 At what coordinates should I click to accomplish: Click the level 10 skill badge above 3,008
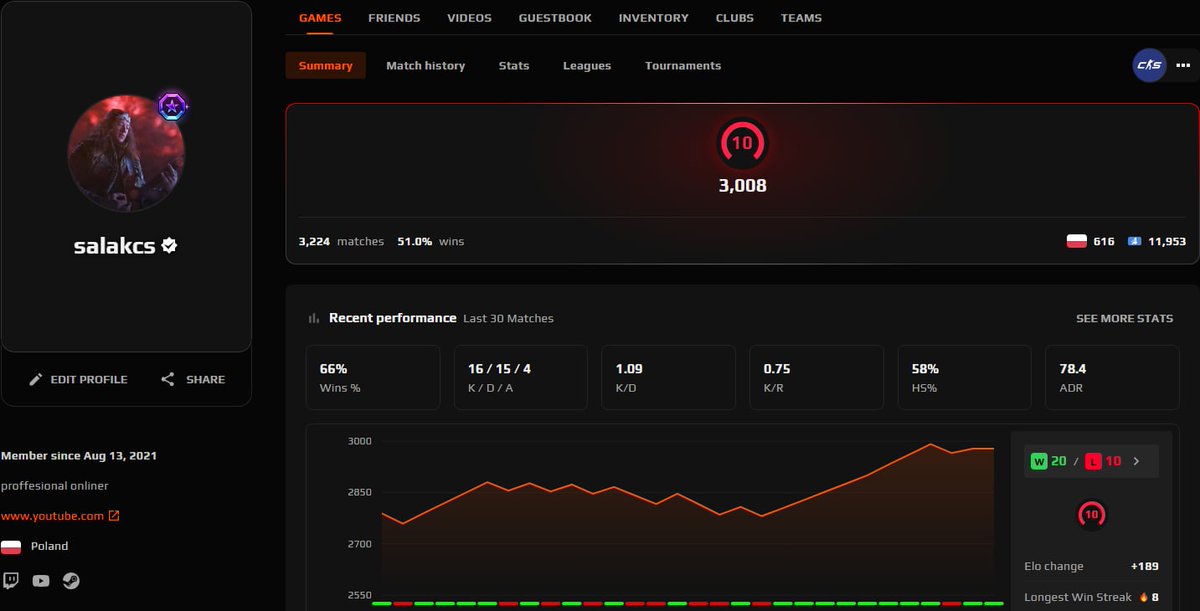pyautogui.click(x=742, y=144)
